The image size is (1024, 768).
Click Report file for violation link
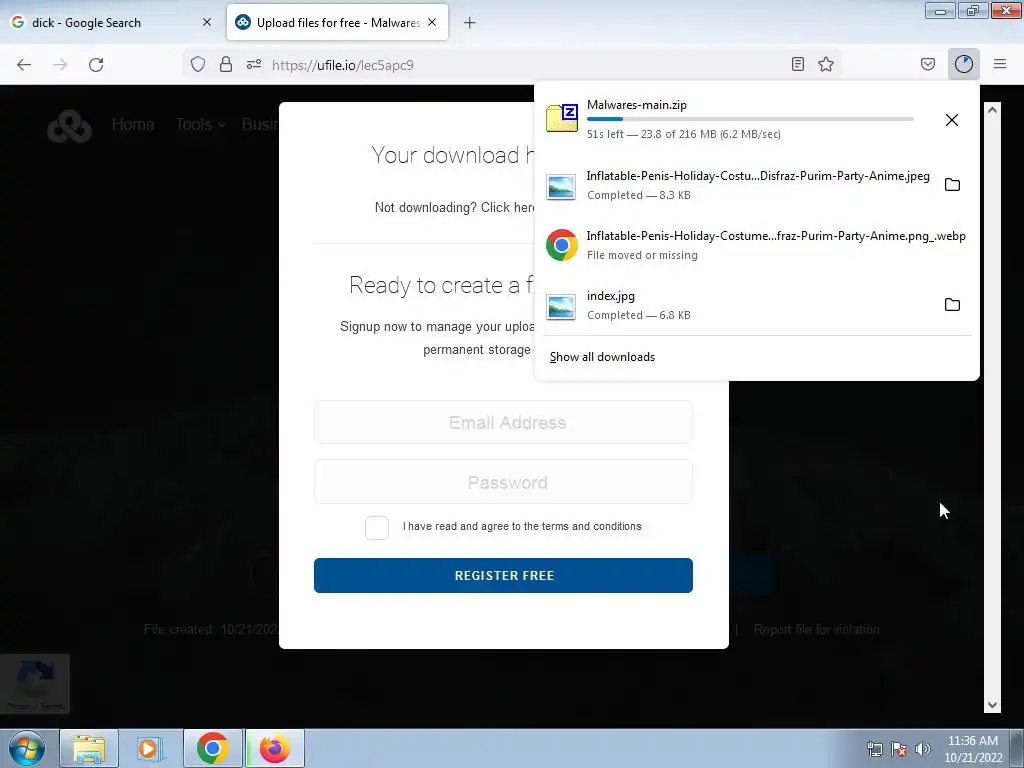click(x=816, y=630)
